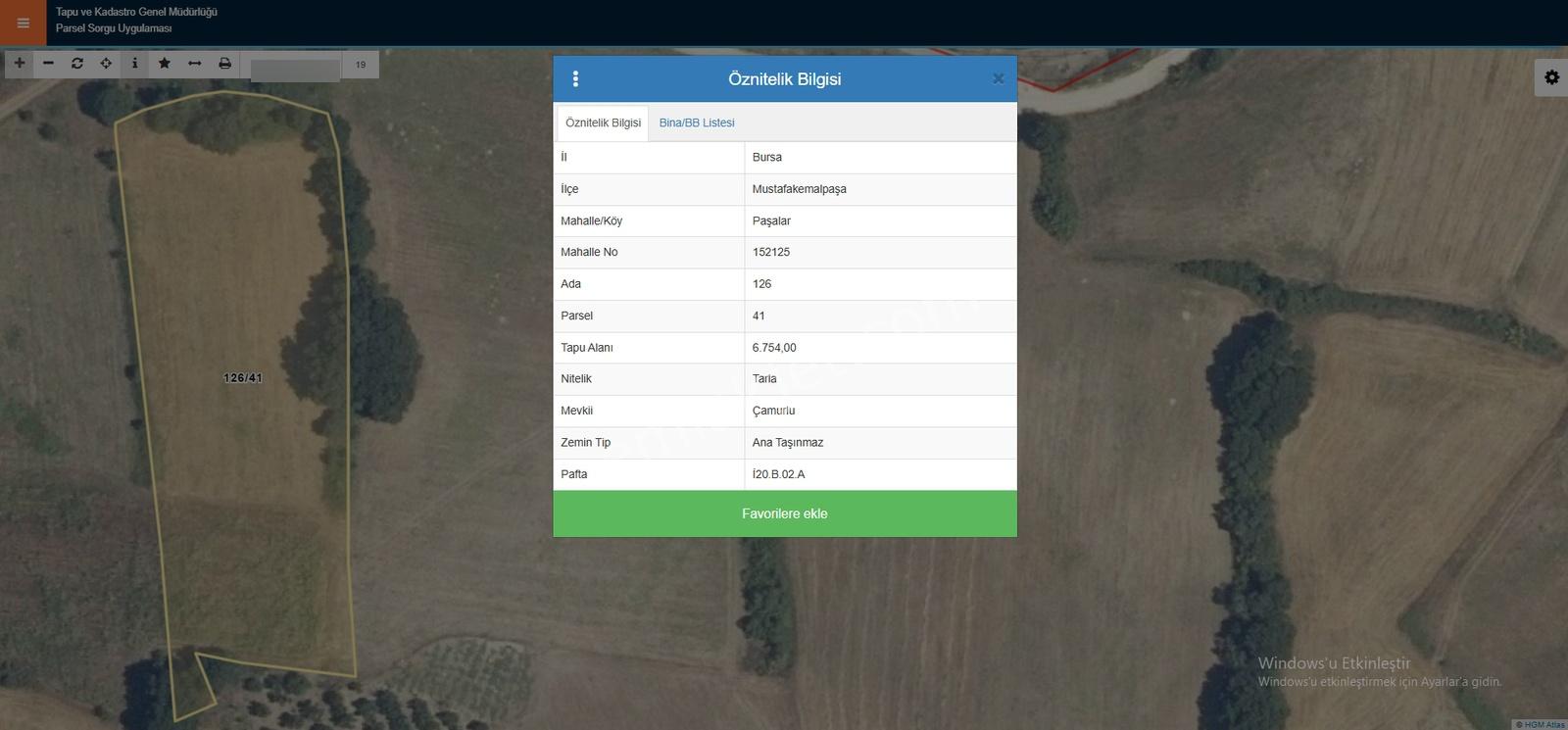The image size is (1568, 730).
Task: Click the print icon
Action: (x=224, y=63)
